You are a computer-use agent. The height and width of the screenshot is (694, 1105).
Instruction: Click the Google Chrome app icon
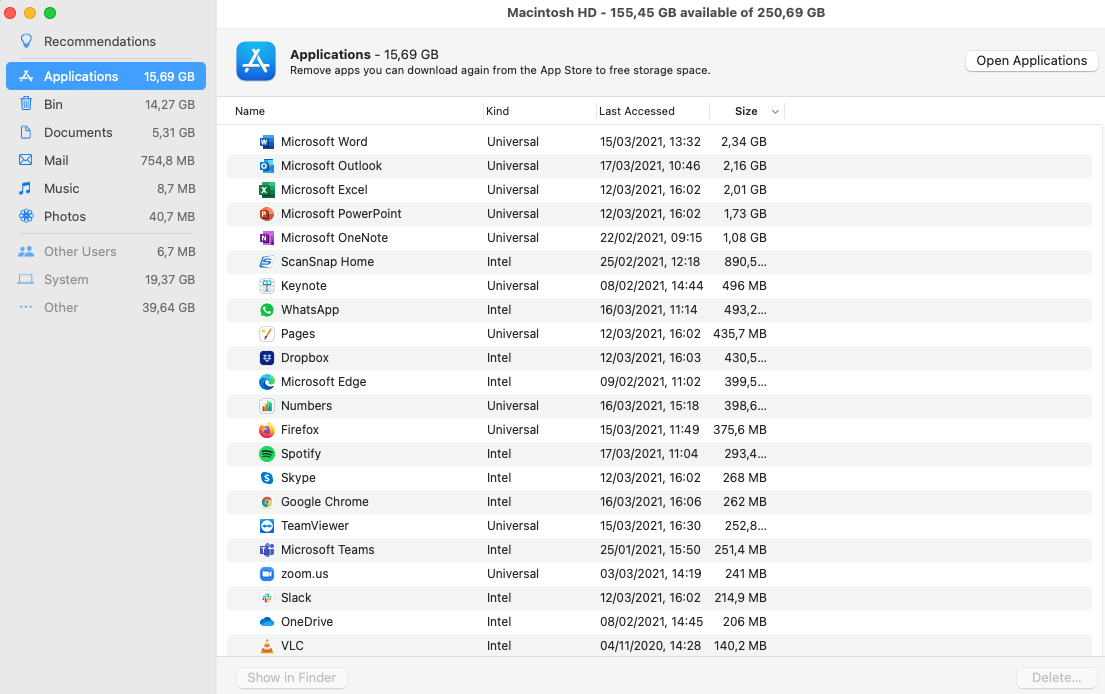(266, 502)
